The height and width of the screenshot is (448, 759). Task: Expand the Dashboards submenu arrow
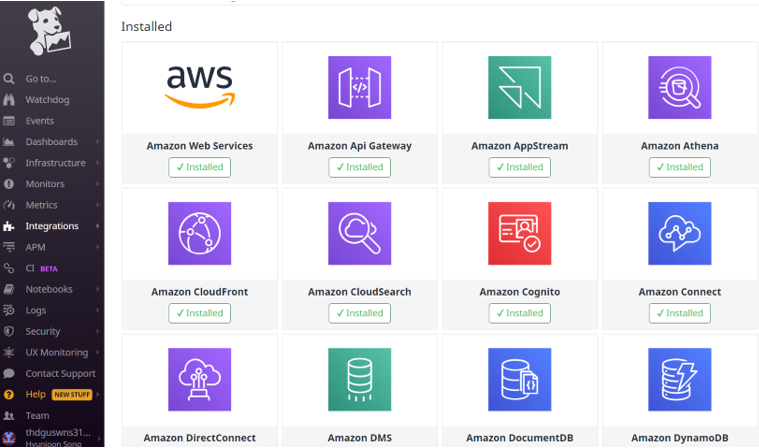coord(98,142)
